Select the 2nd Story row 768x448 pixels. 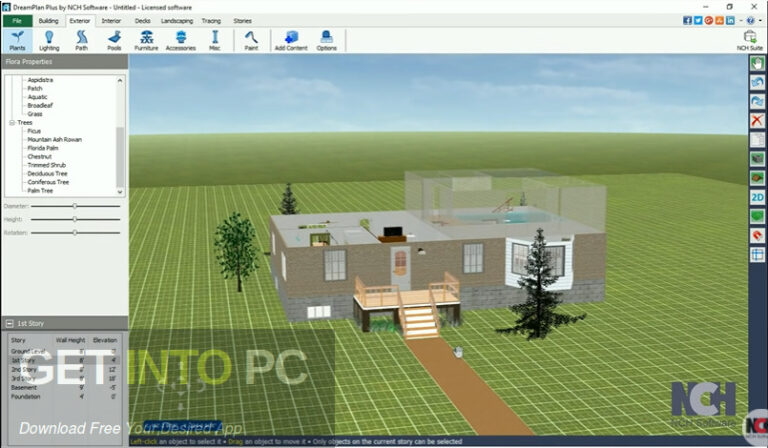click(x=64, y=369)
